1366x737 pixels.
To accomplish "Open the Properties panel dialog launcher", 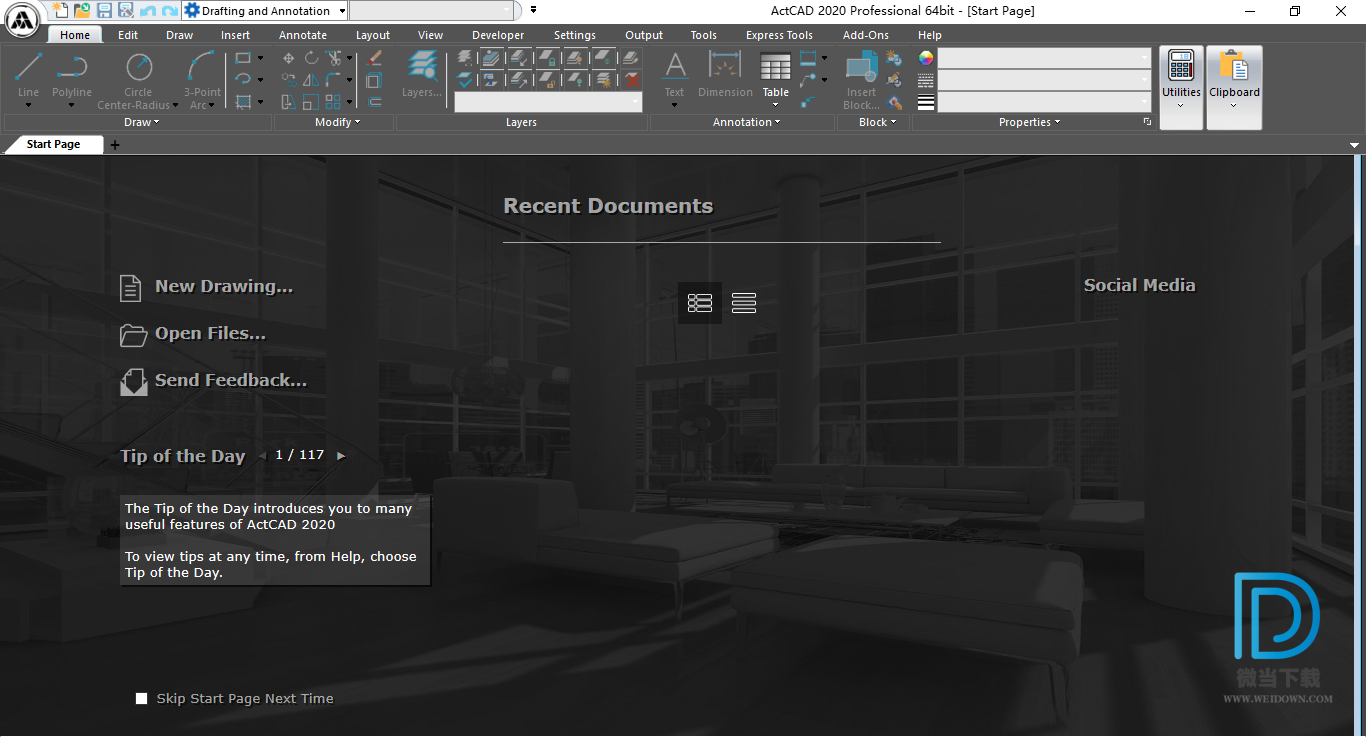I will pos(1147,122).
